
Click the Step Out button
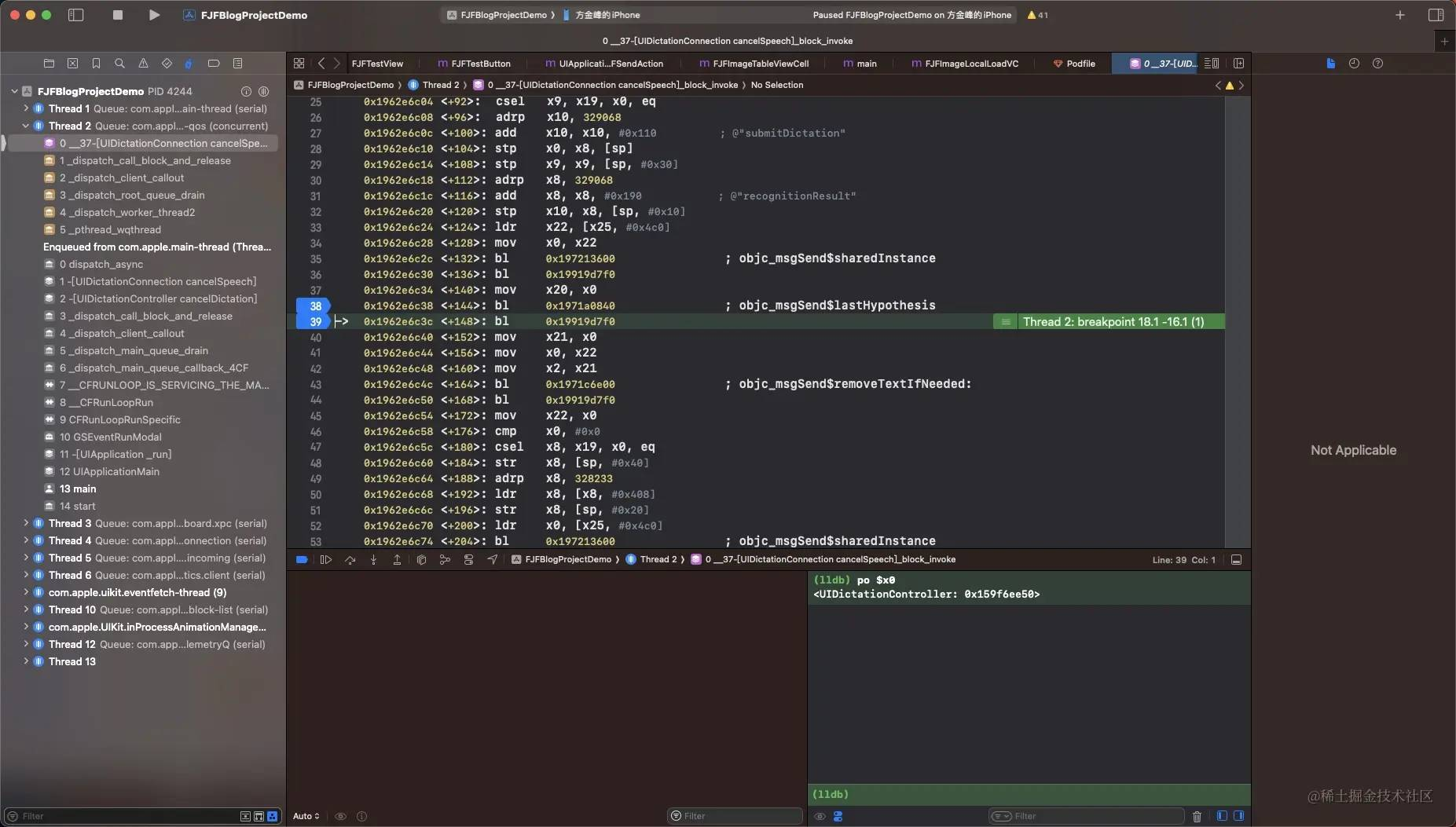tap(397, 560)
